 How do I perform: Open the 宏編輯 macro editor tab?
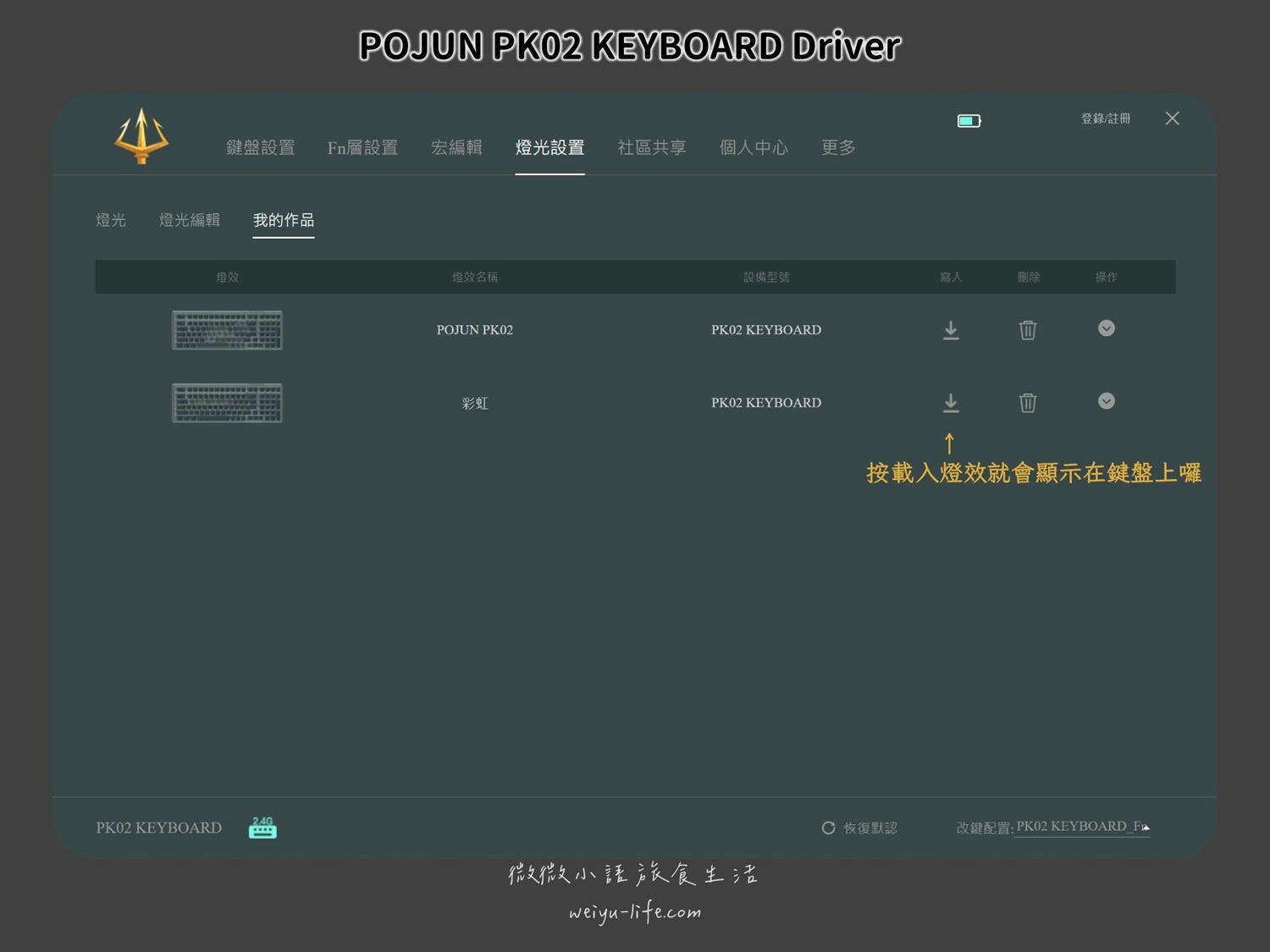tap(456, 147)
